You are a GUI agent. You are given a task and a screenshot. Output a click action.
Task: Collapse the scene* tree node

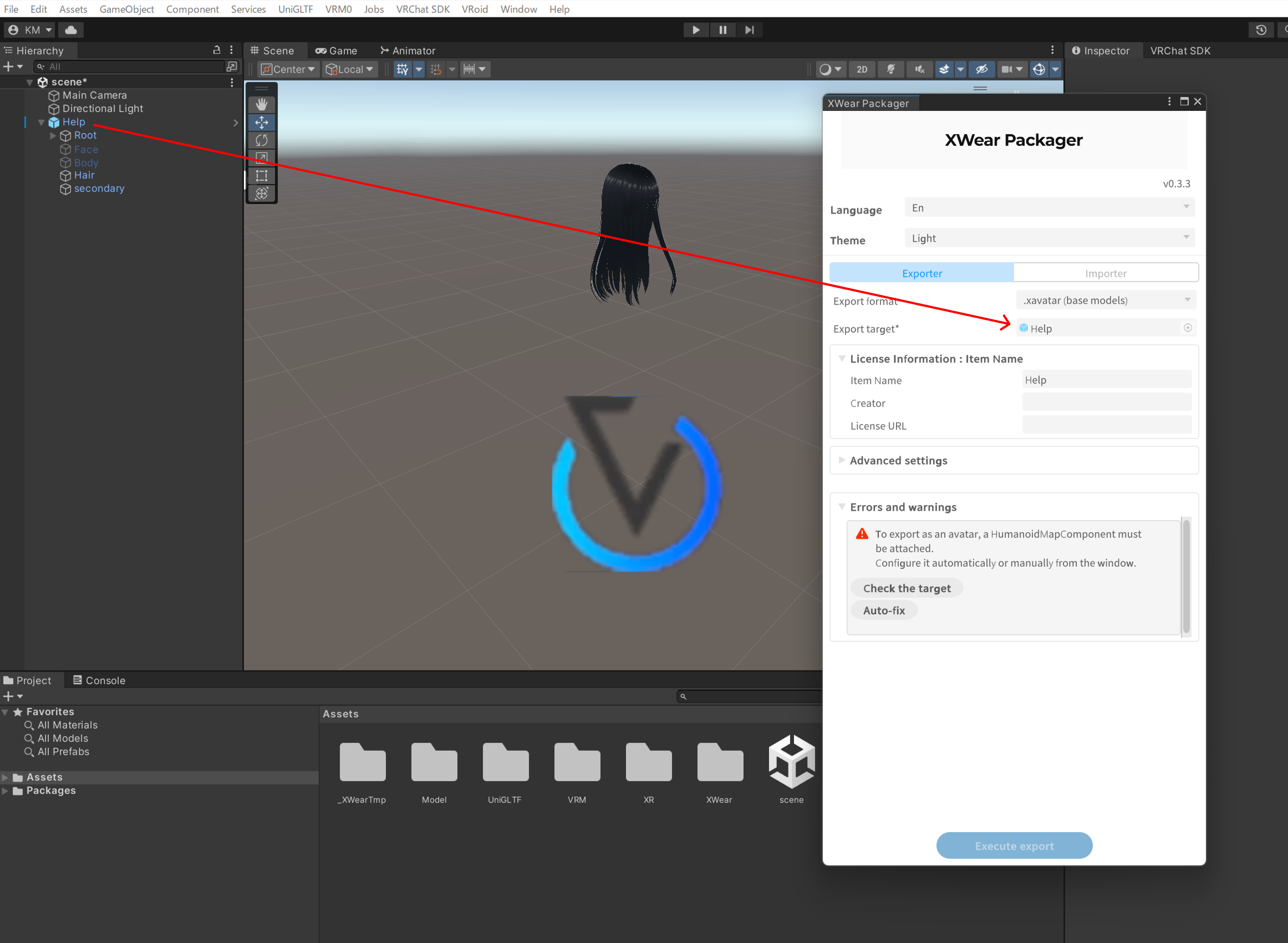click(x=30, y=82)
